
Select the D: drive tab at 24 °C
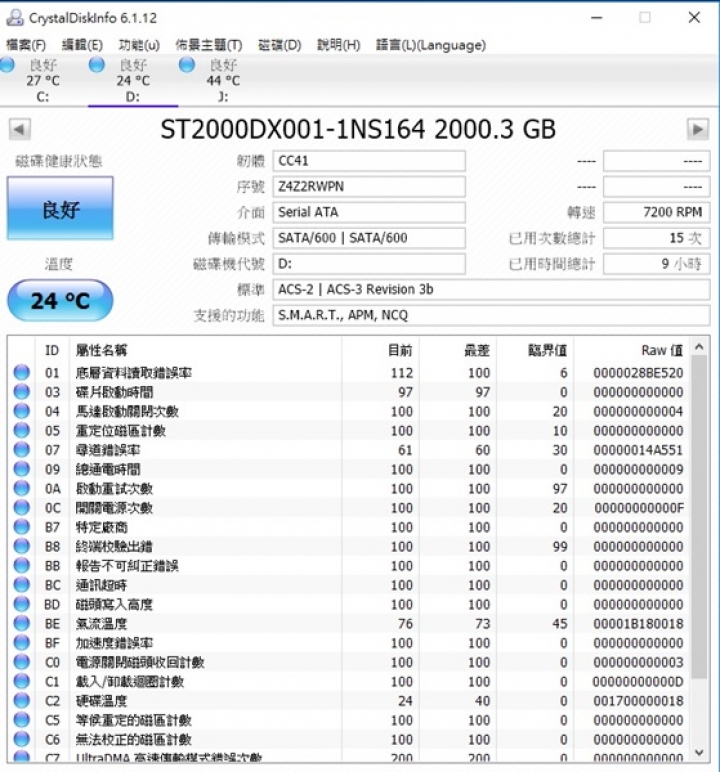pyautogui.click(x=133, y=81)
